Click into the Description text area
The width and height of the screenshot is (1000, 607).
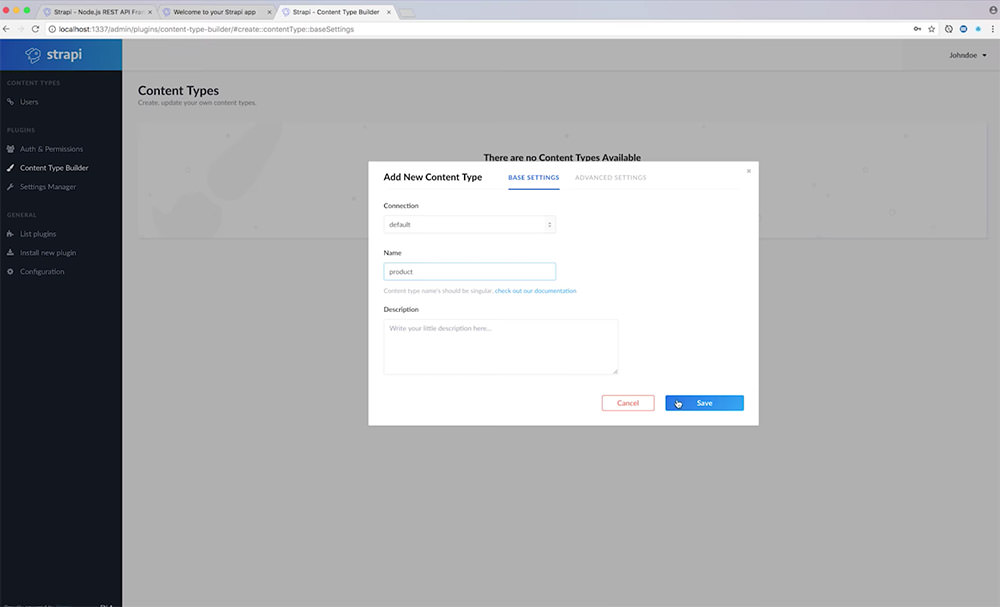point(501,347)
